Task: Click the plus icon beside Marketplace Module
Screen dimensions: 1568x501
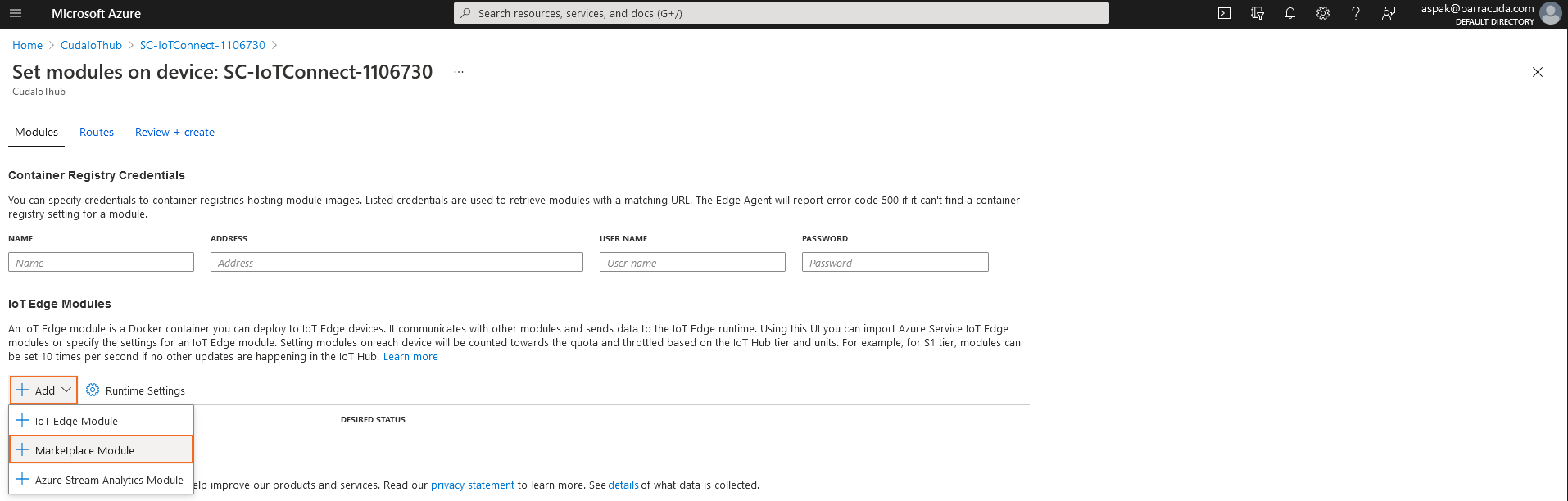Action: pyautogui.click(x=22, y=449)
